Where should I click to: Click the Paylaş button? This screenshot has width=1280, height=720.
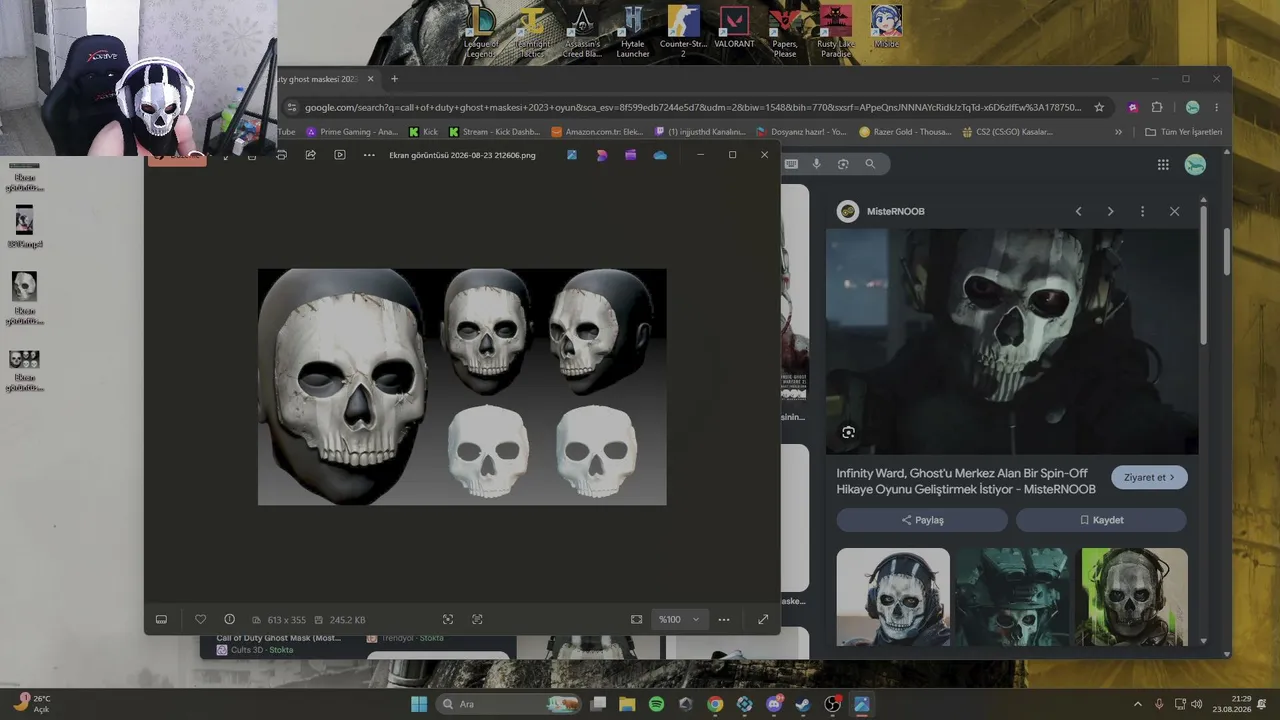click(x=922, y=520)
